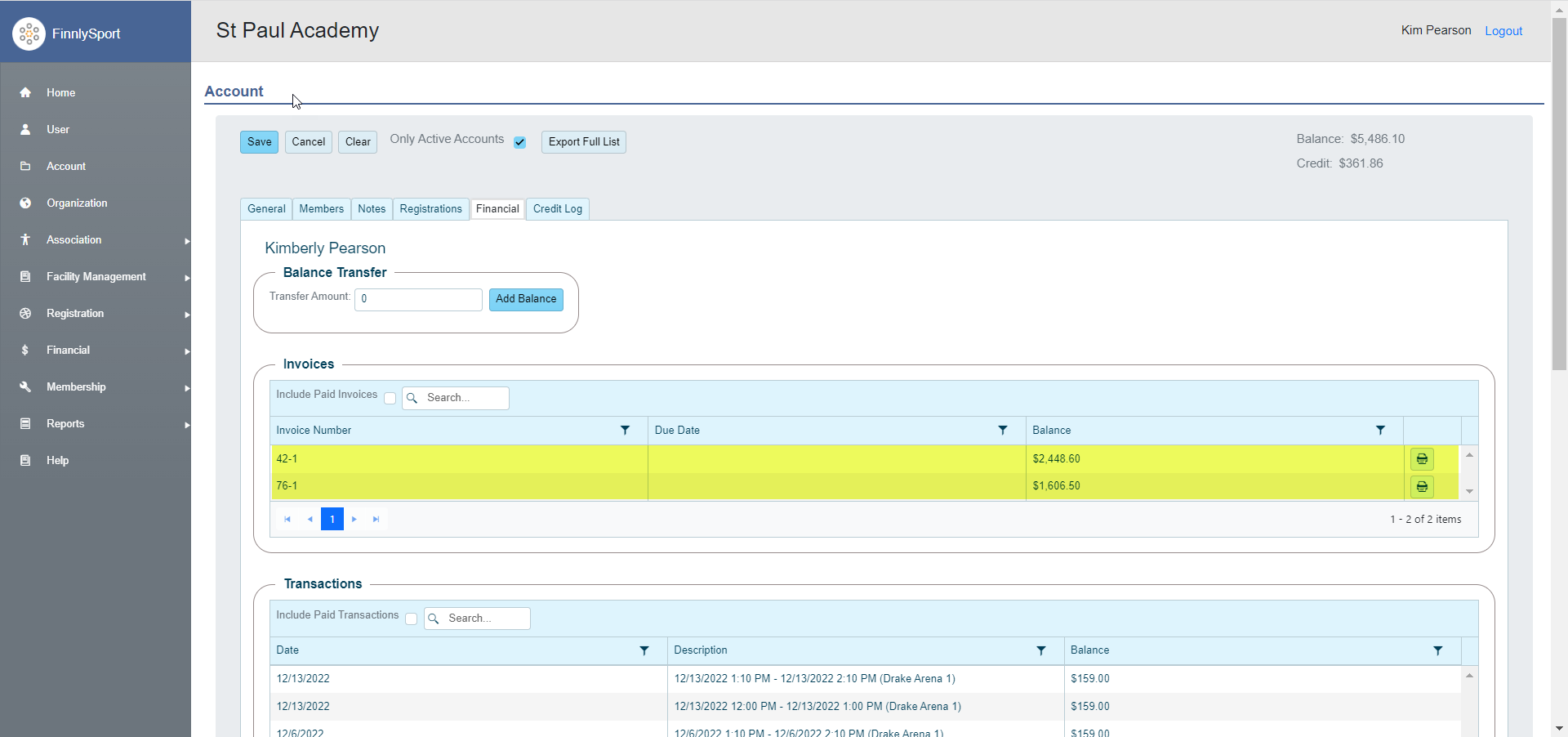
Task: Select the User person icon in sidebar
Action: tap(25, 129)
